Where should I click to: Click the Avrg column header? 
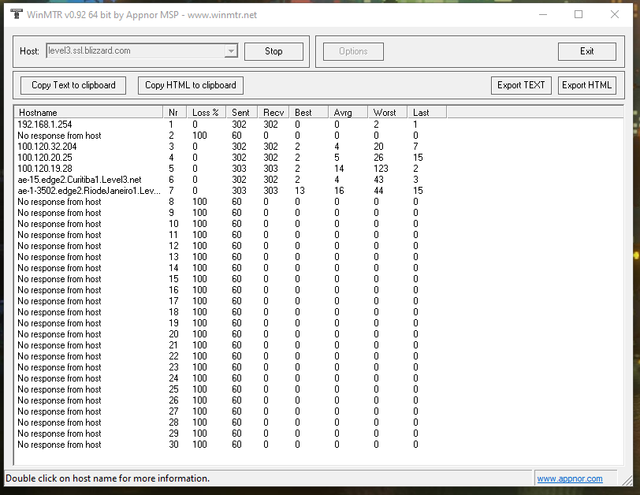click(348, 112)
